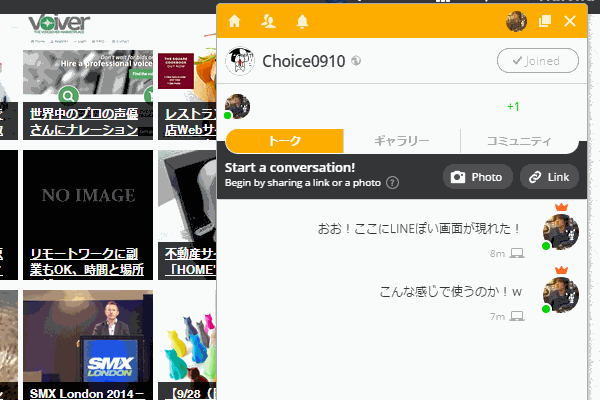This screenshot has width=600, height=400.
Task: Pop out the chat window icon
Action: point(545,21)
